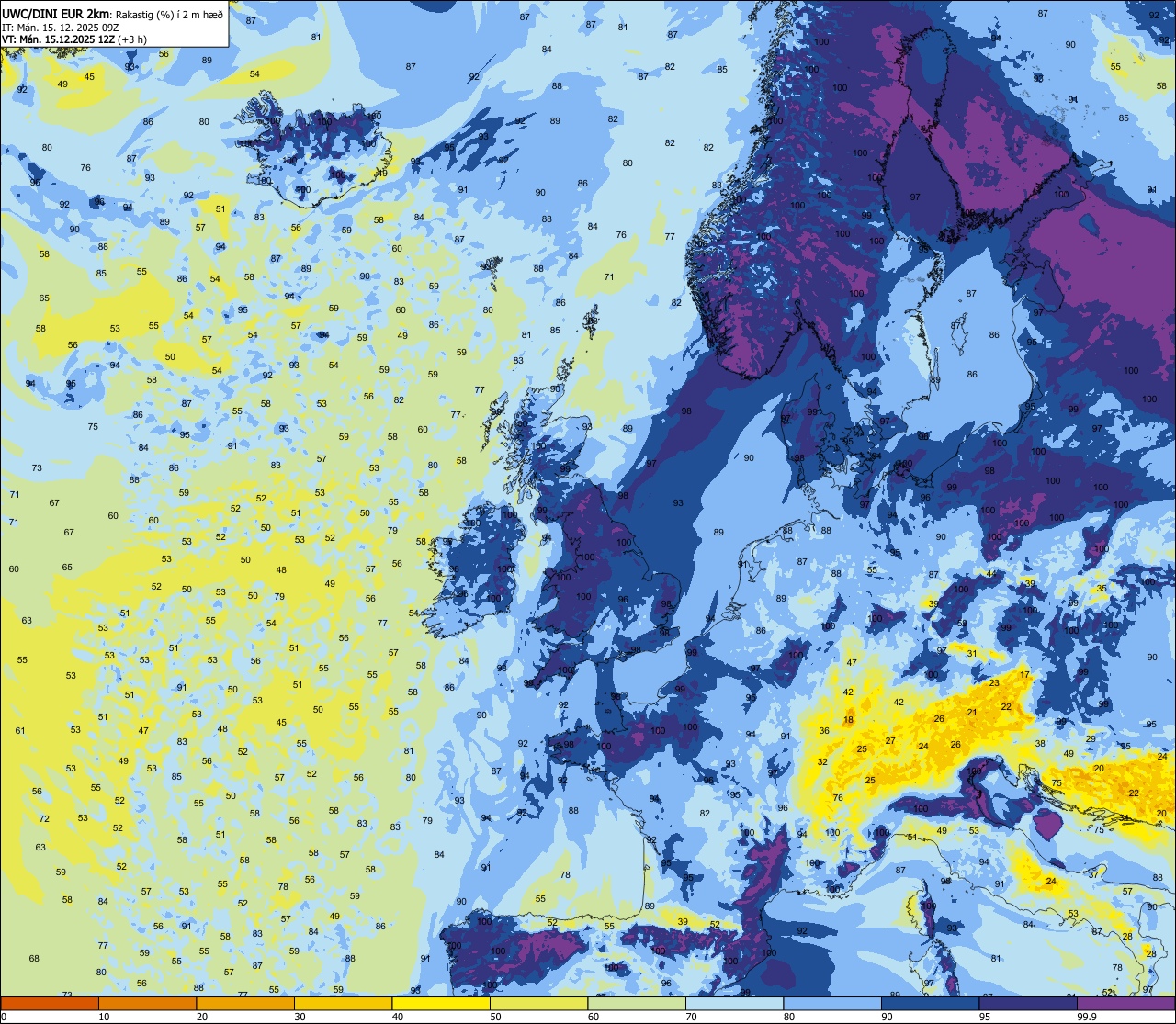1176x1024 pixels.
Task: Click the legend tick label '90'
Action: click(x=887, y=1017)
